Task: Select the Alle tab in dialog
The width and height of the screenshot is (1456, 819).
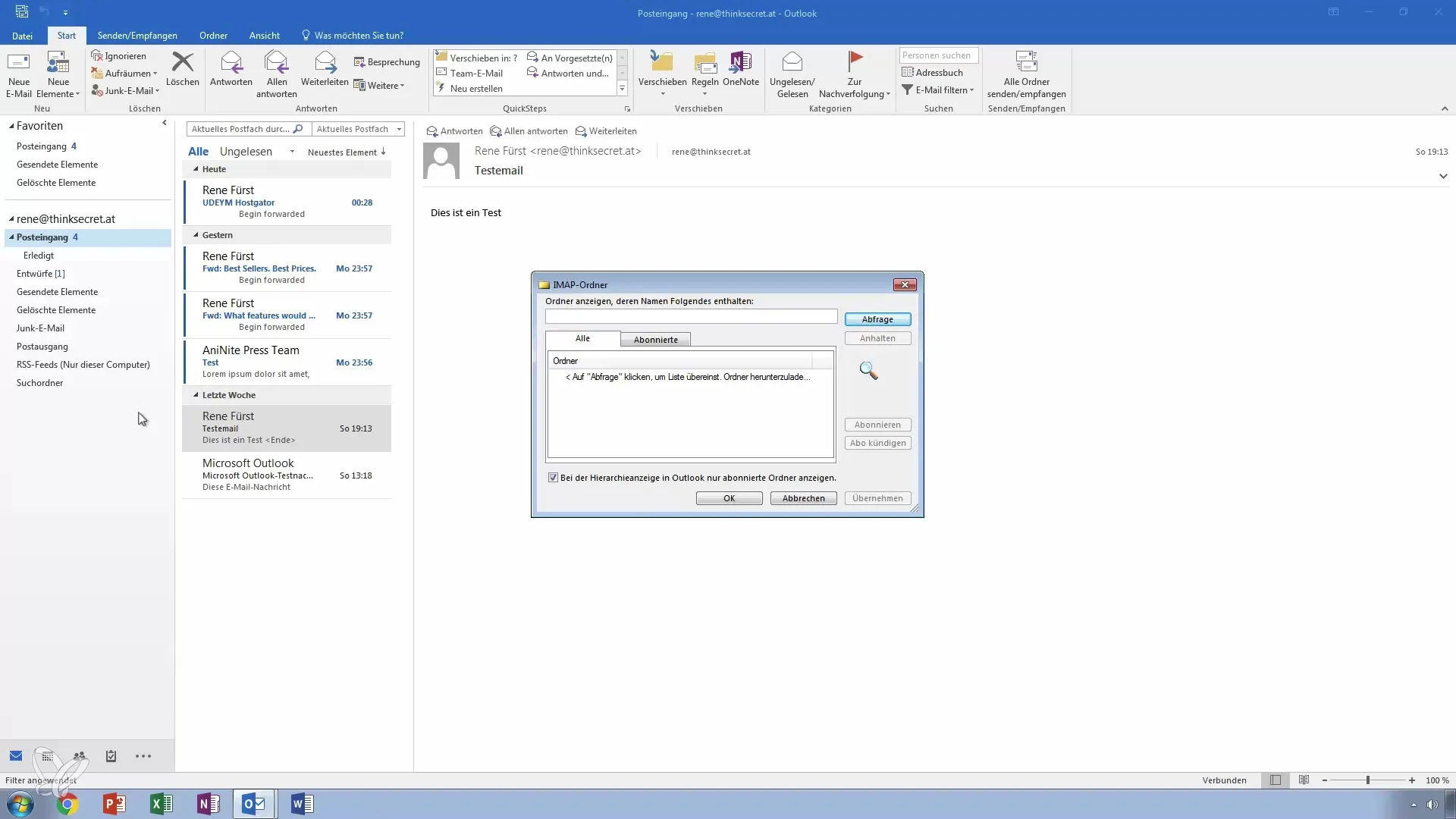Action: [582, 338]
